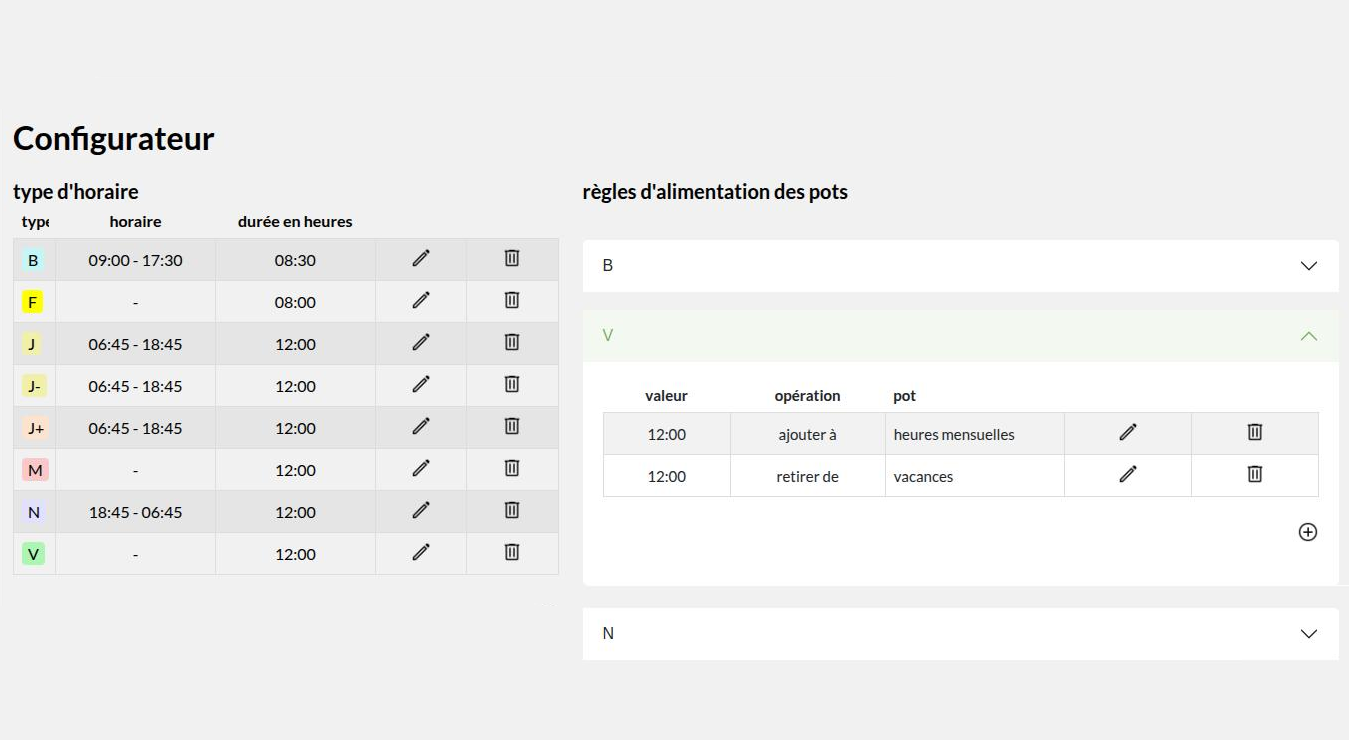
Task: Edit the V schedule type row
Action: (421, 552)
